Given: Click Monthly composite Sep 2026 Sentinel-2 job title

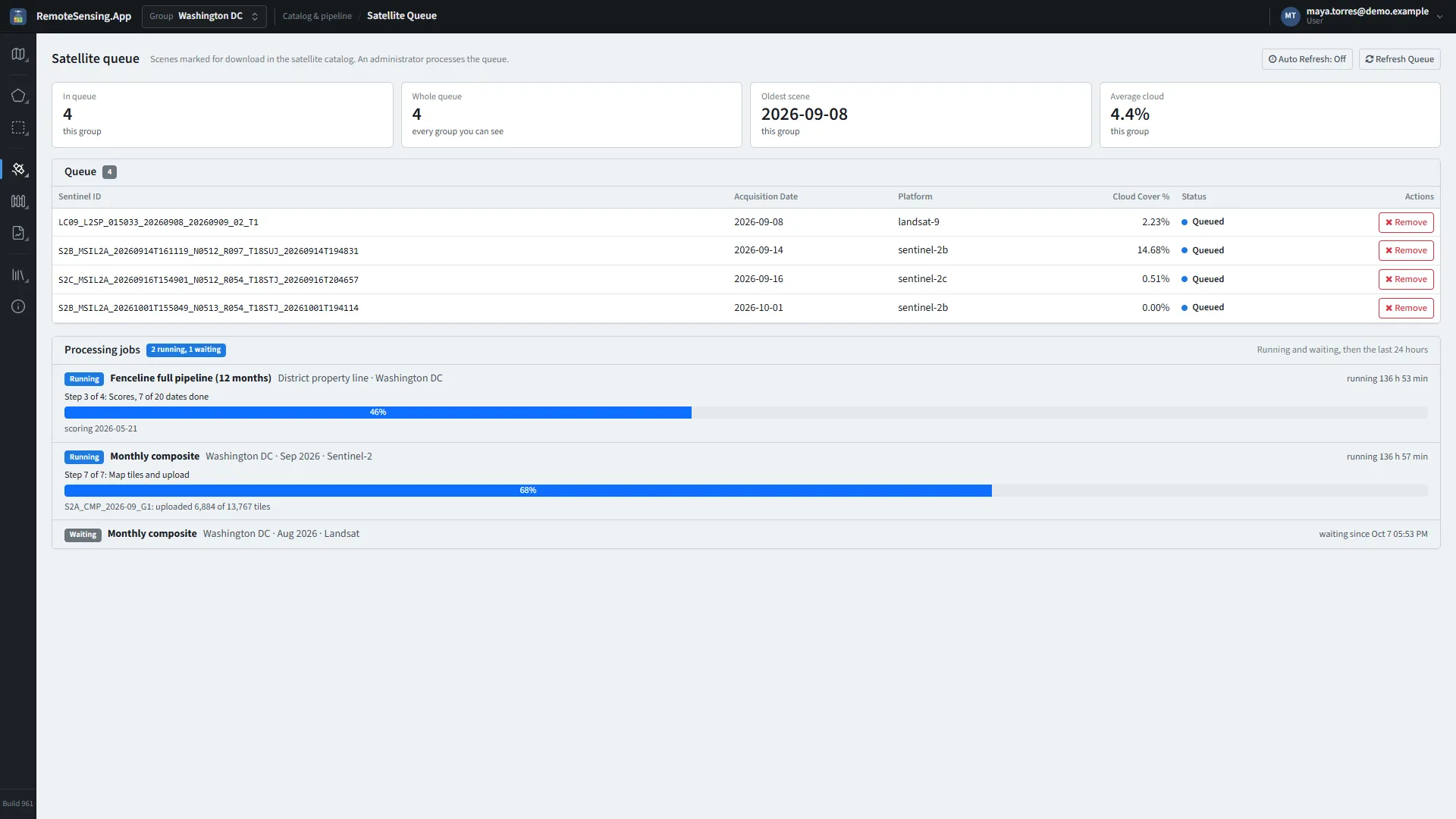Looking at the screenshot, I should [155, 457].
